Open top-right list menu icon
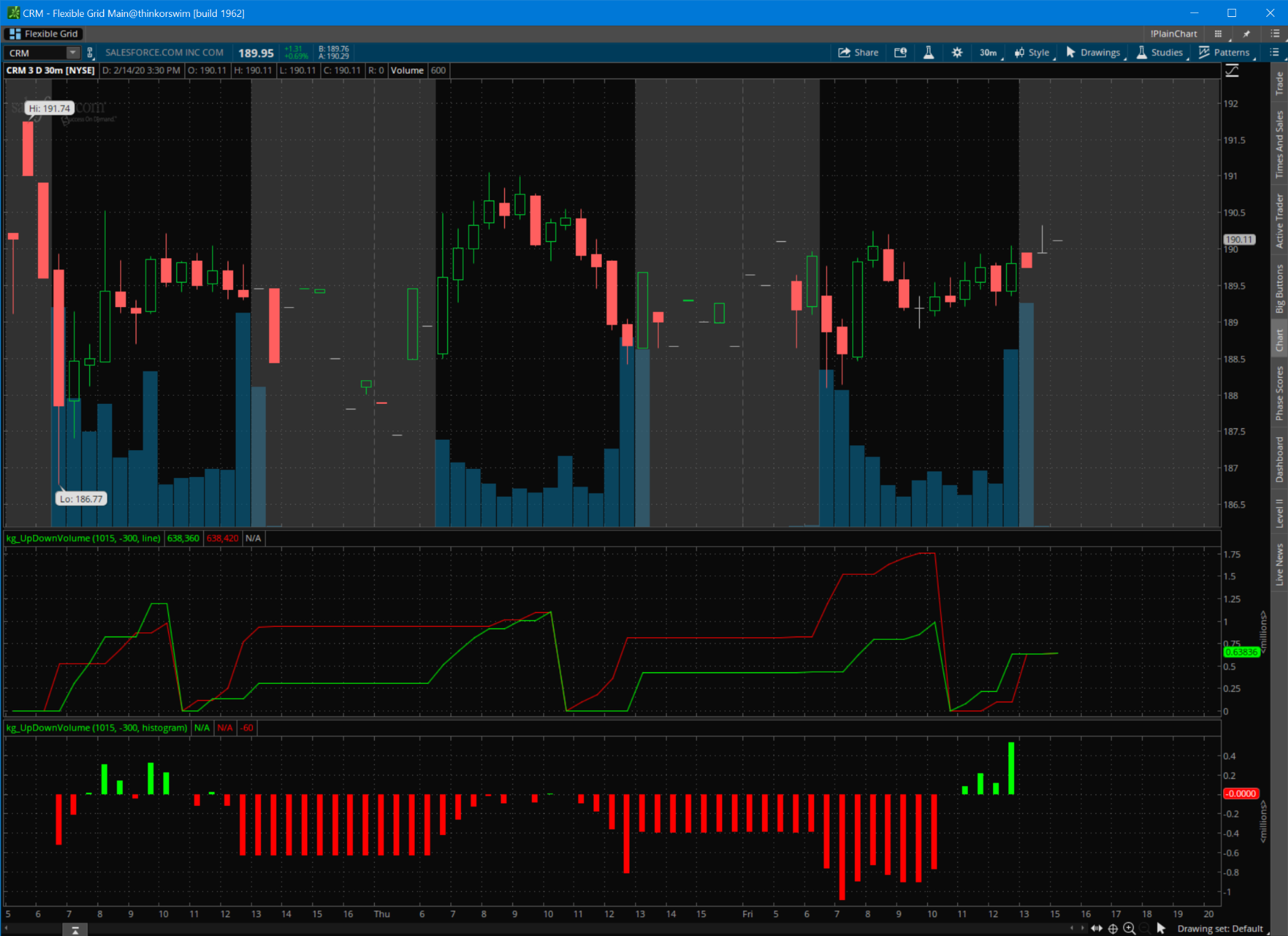The image size is (1288, 936). point(1274,33)
